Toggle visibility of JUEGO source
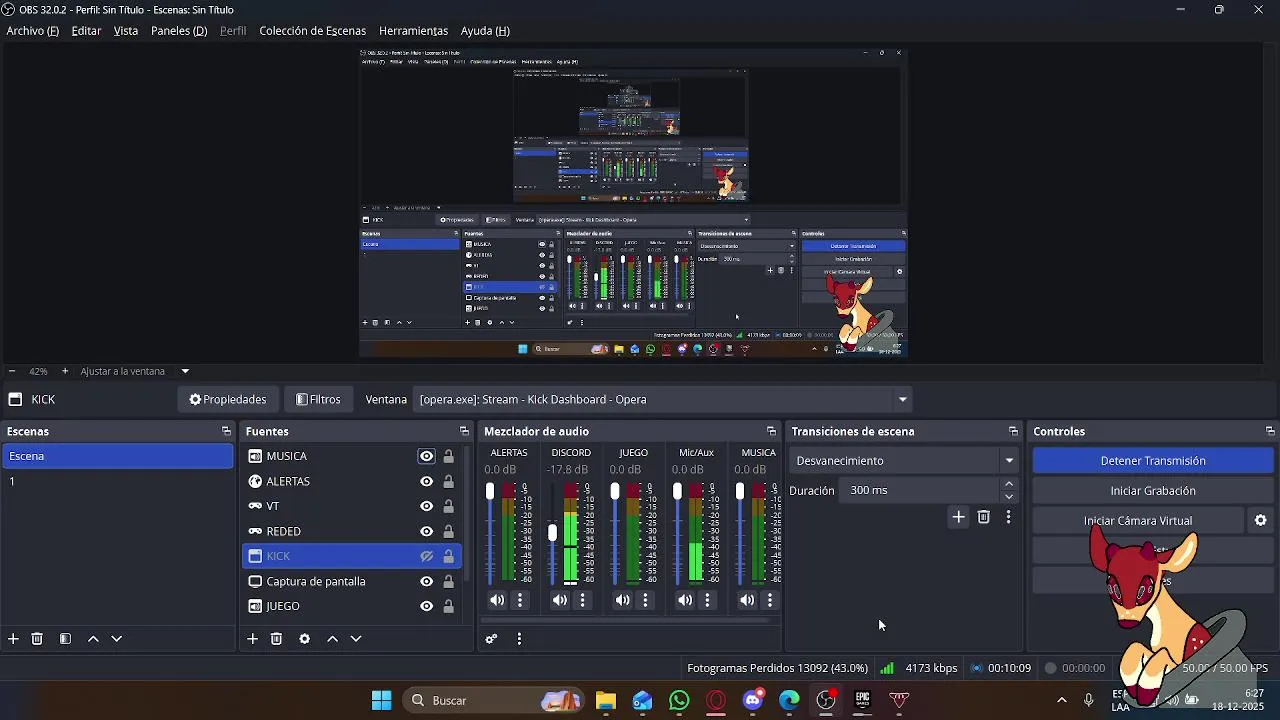 [x=427, y=606]
